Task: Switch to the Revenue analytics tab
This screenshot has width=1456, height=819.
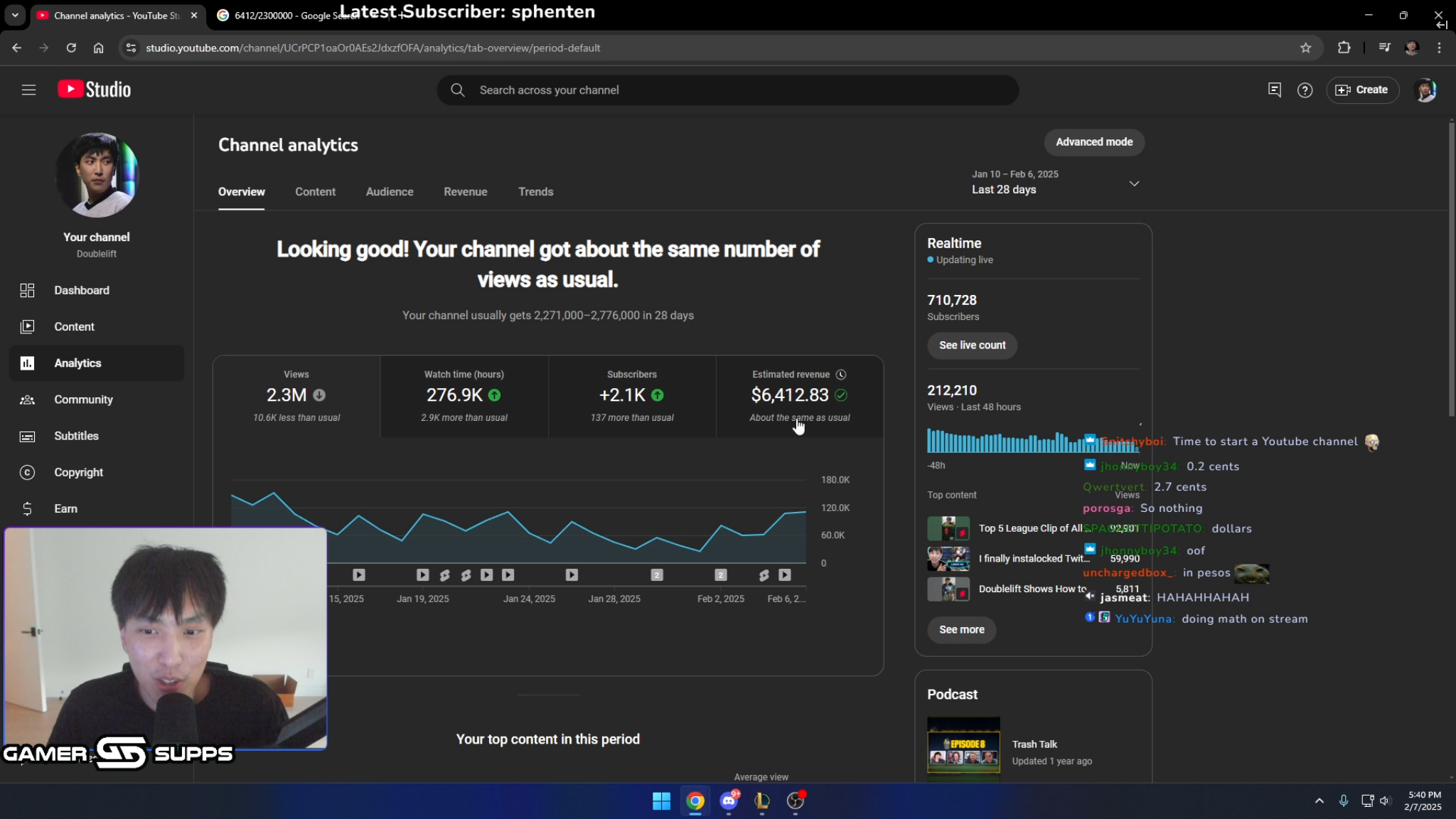Action: coord(465,192)
